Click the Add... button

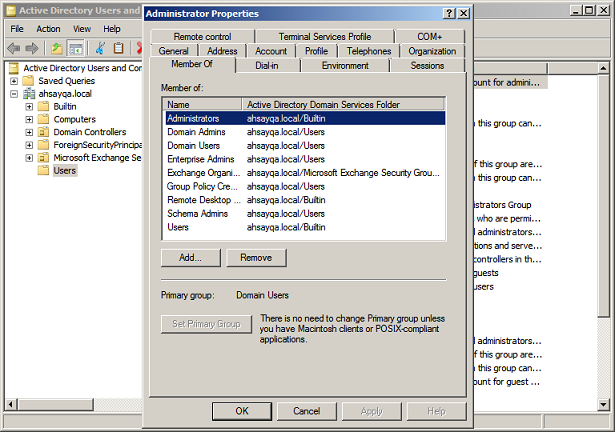click(191, 258)
